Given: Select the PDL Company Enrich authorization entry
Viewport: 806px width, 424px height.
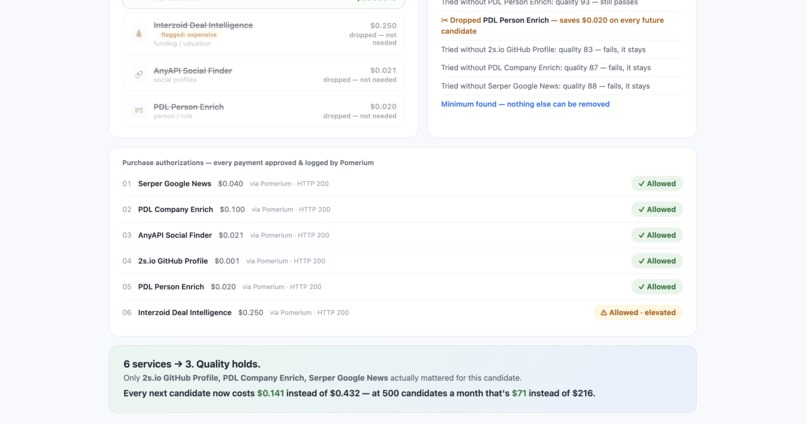Looking at the screenshot, I should click(x=402, y=210).
